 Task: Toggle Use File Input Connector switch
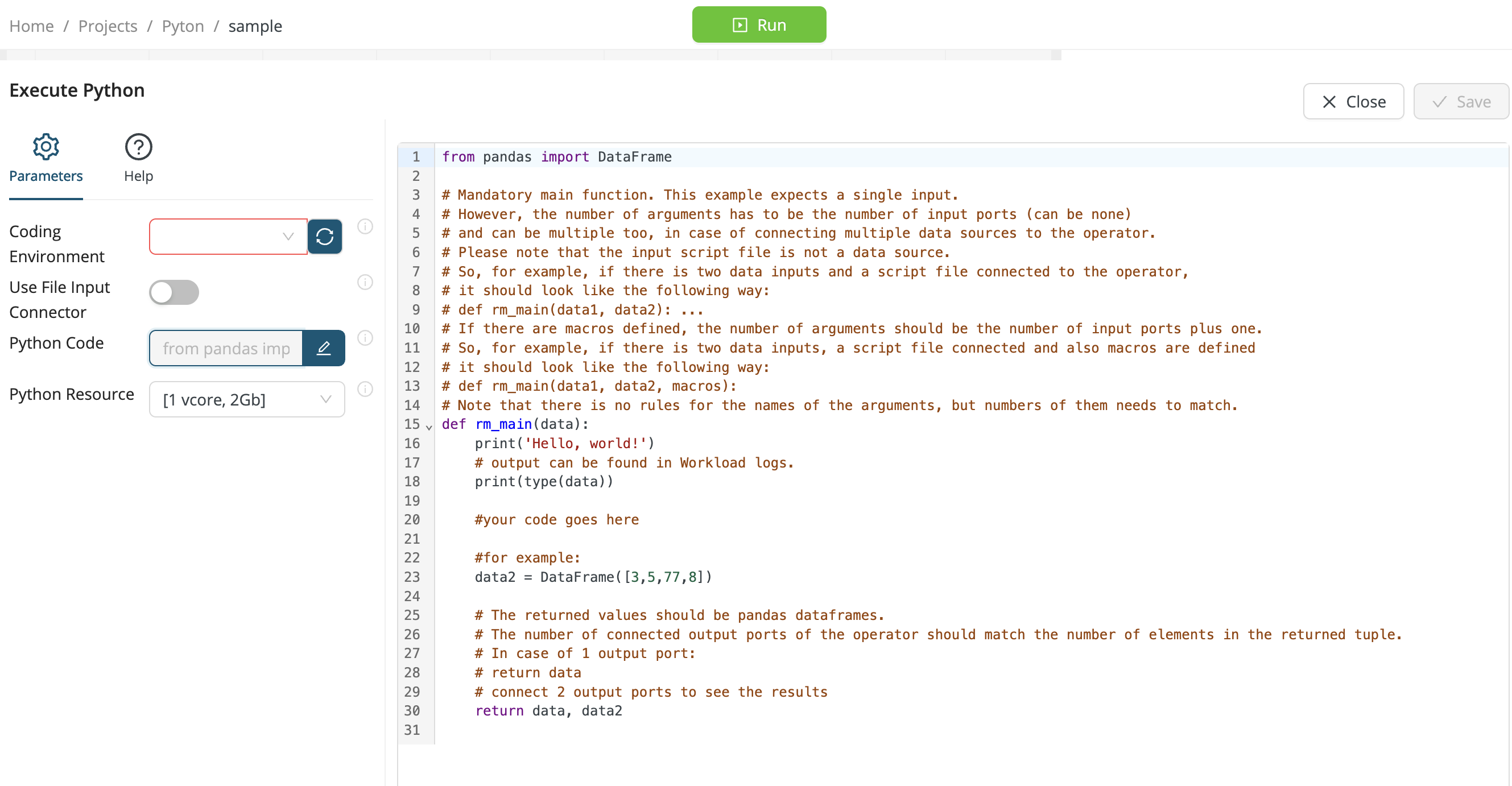(173, 292)
